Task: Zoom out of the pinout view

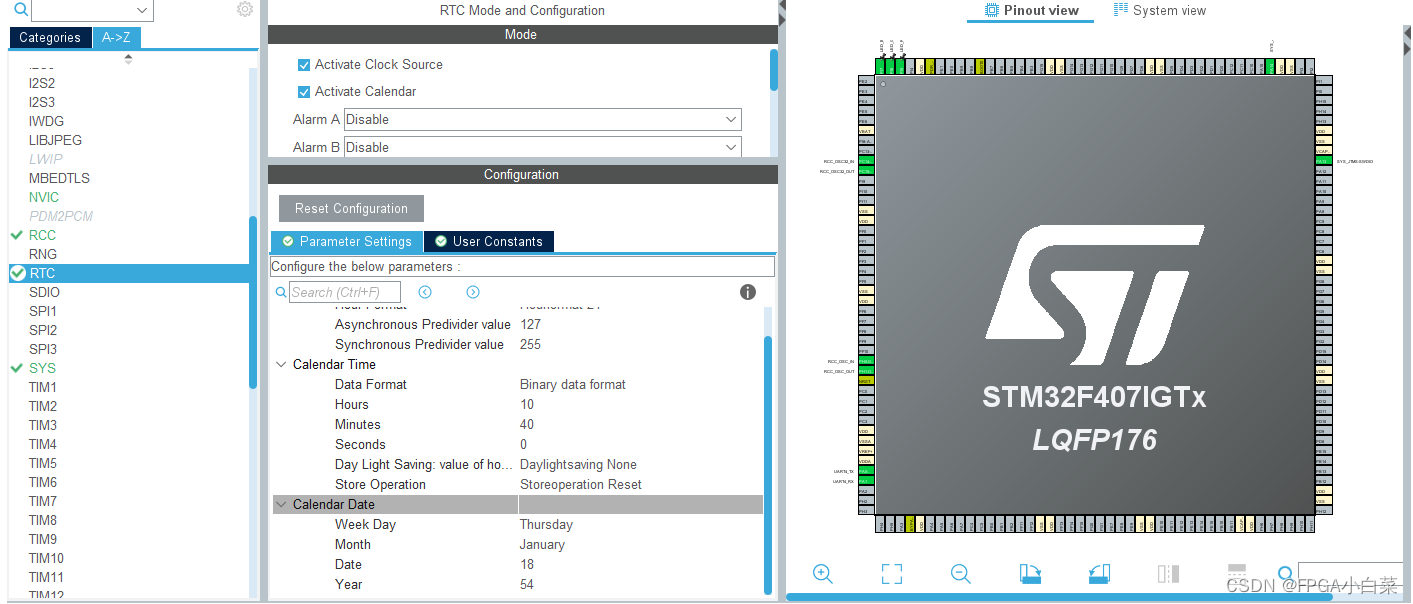Action: [x=959, y=574]
